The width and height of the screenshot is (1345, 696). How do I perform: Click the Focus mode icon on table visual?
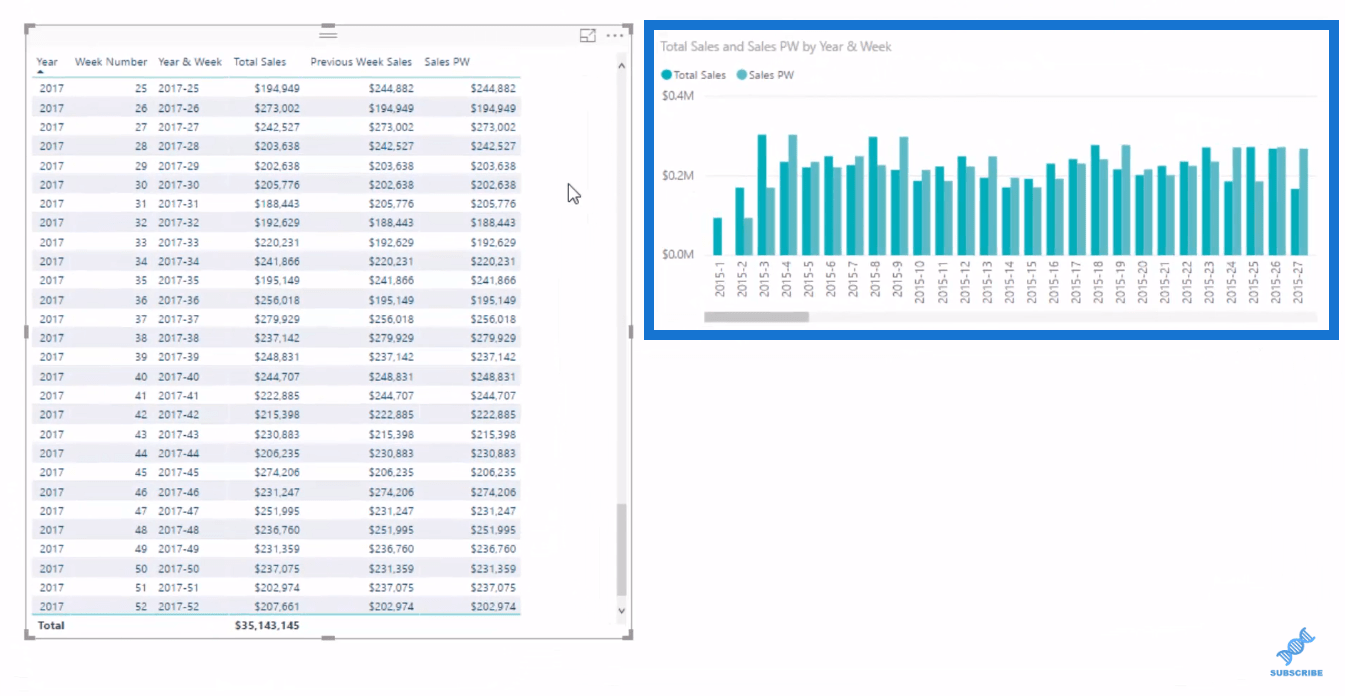click(588, 35)
